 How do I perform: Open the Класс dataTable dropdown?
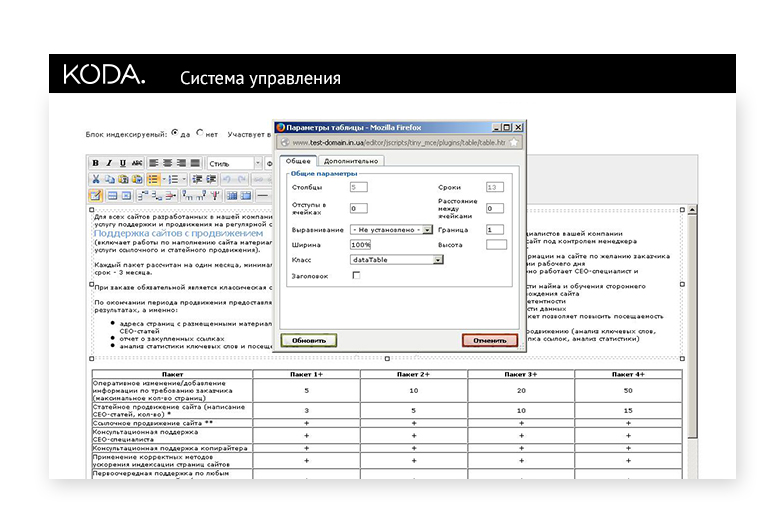pos(396,260)
